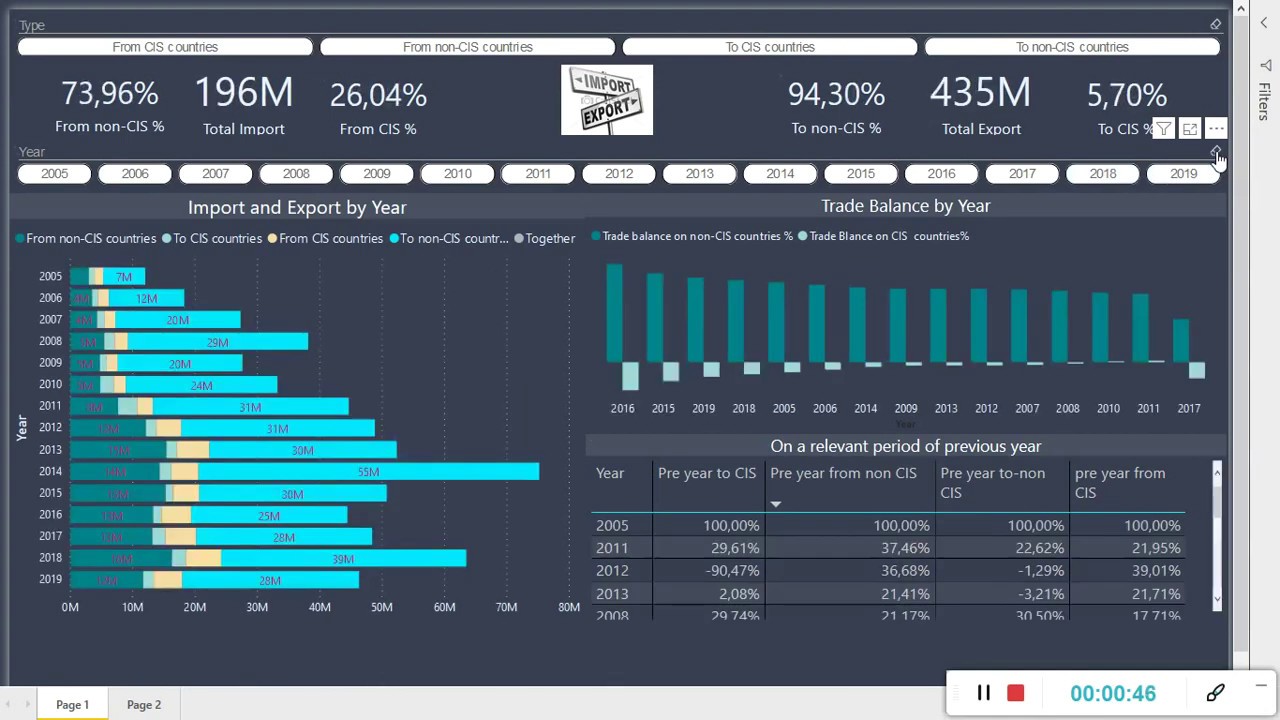This screenshot has height=720, width=1280.
Task: Select the 2014 bar showing 55M
Action: (368, 472)
